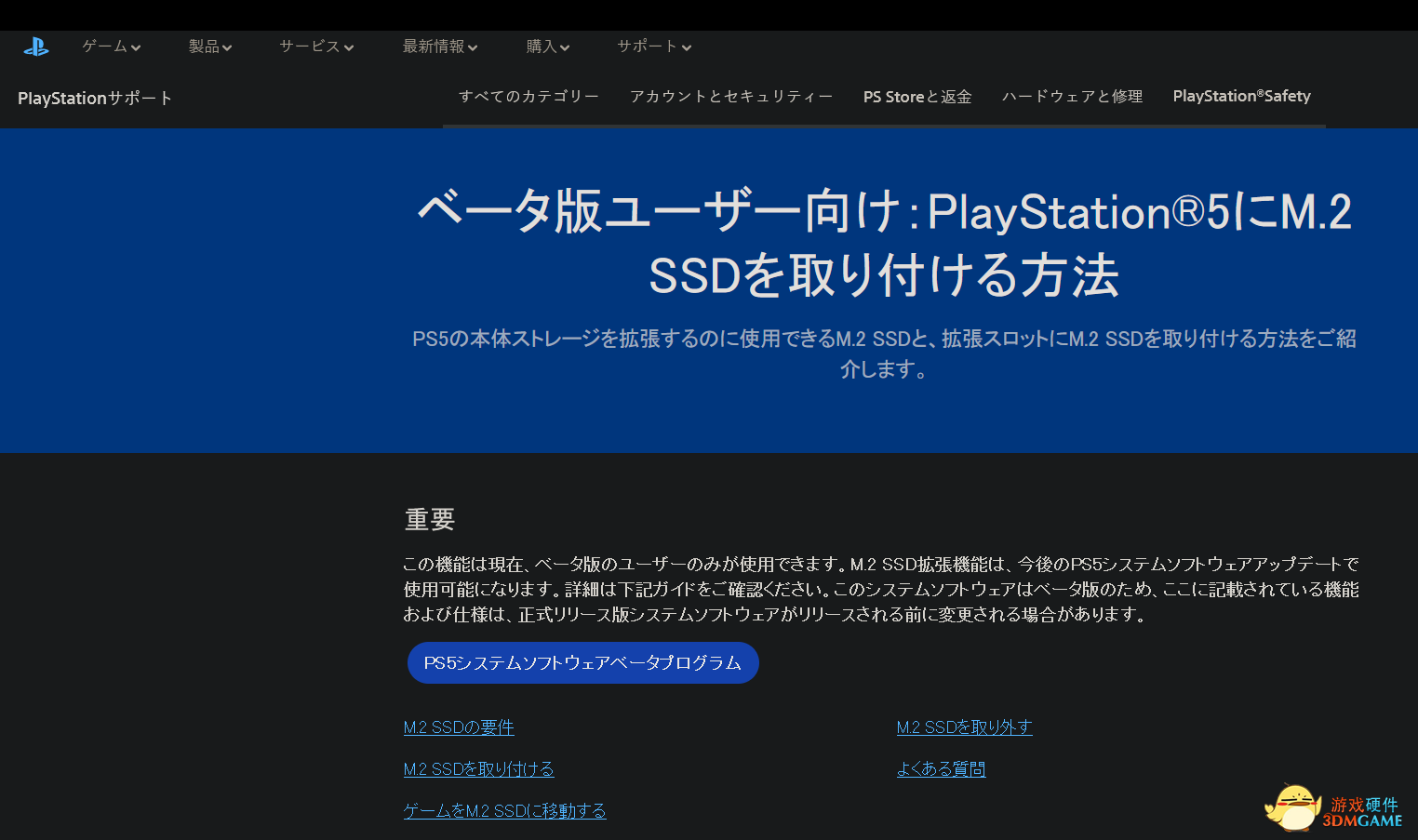Open the M.2 SSDを取り外す link
Image resolution: width=1418 pixels, height=840 pixels.
pos(964,727)
